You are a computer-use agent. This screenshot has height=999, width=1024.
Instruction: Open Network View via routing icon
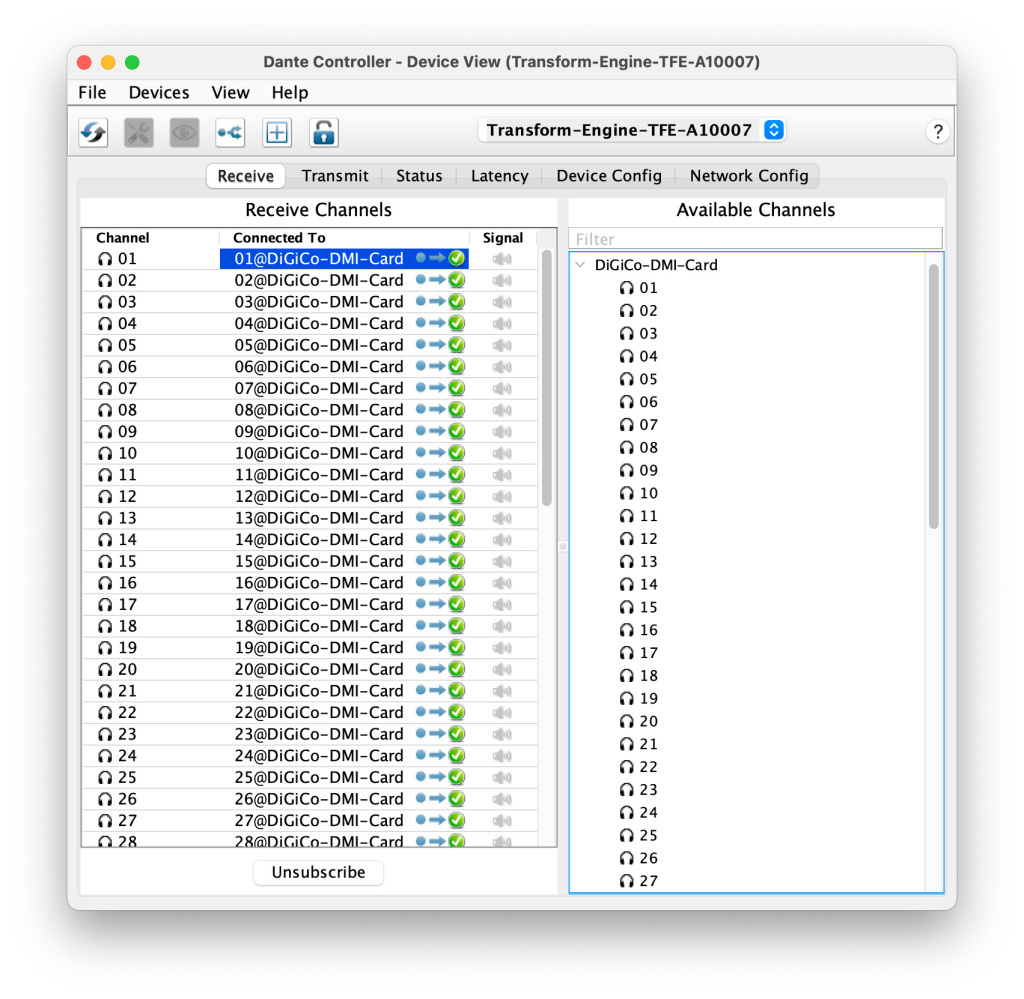(231, 133)
